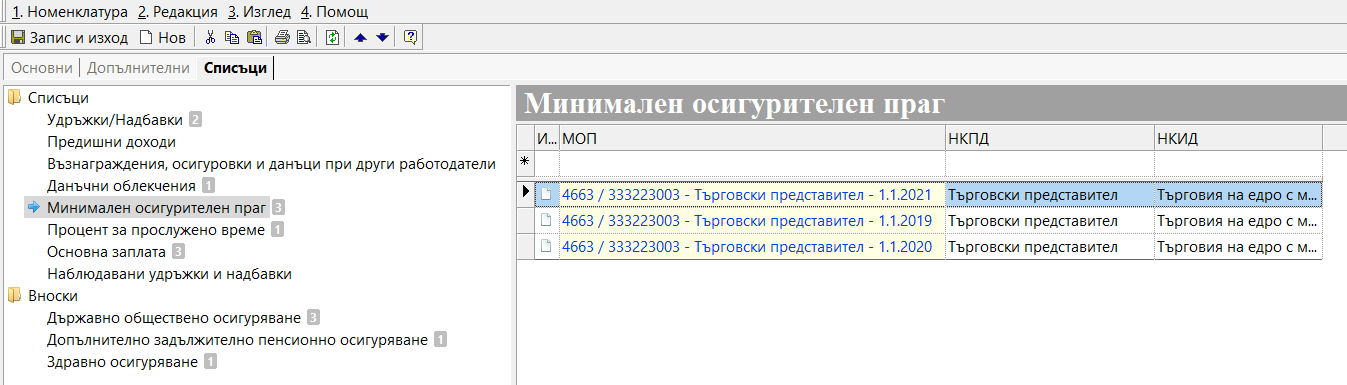
Task: Switch to the Допълнителни tab
Action: 138,68
